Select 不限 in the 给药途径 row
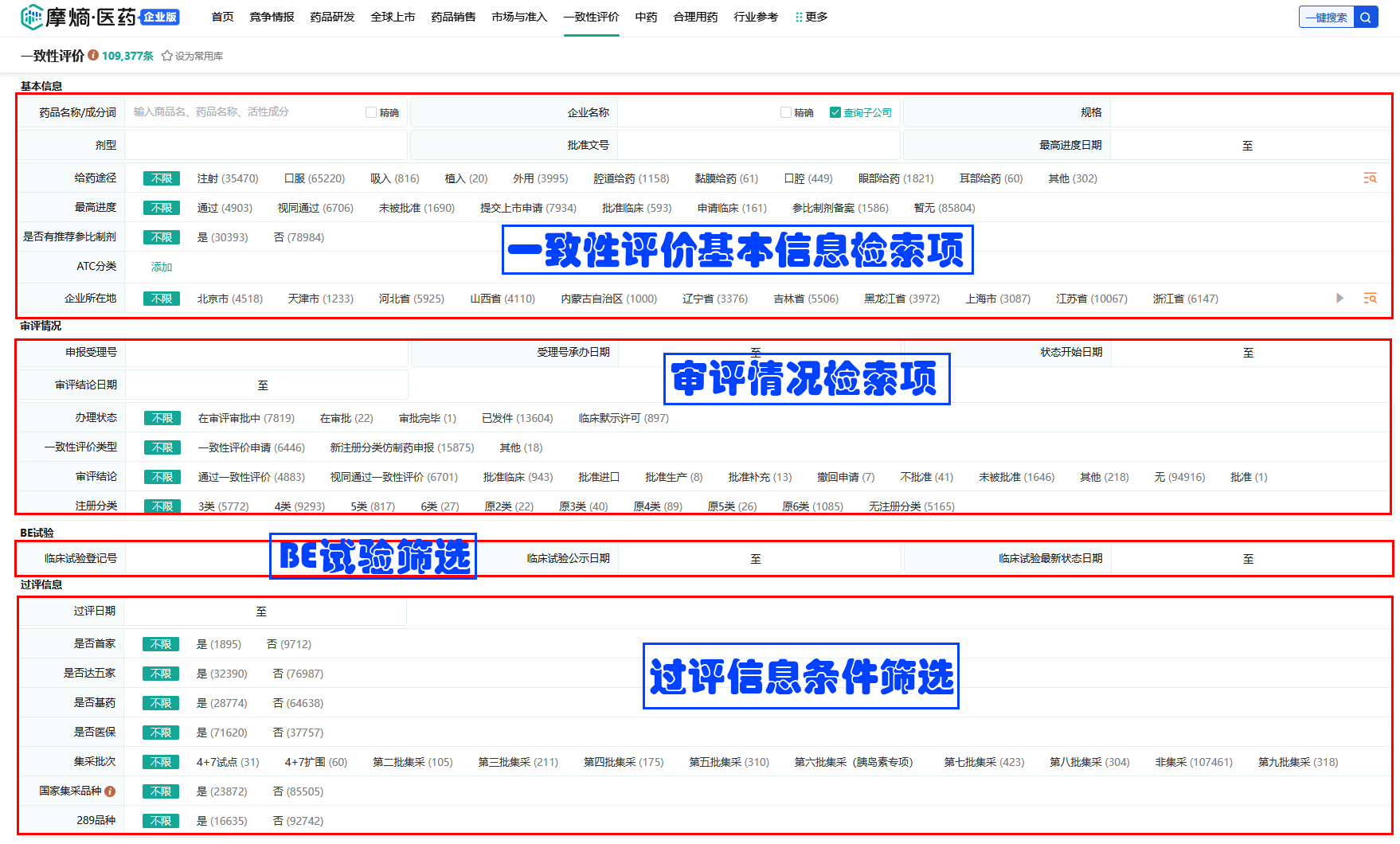Screen dimensions: 1400x844 tap(162, 178)
